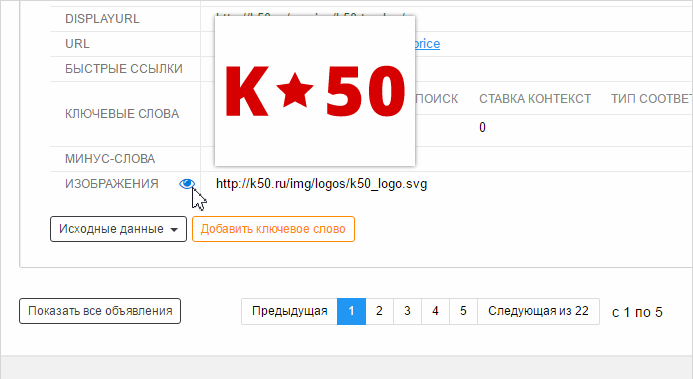Image resolution: width=693 pixels, height=379 pixels.
Task: Click the 'с 1 по 5' range text
Action: 637,312
